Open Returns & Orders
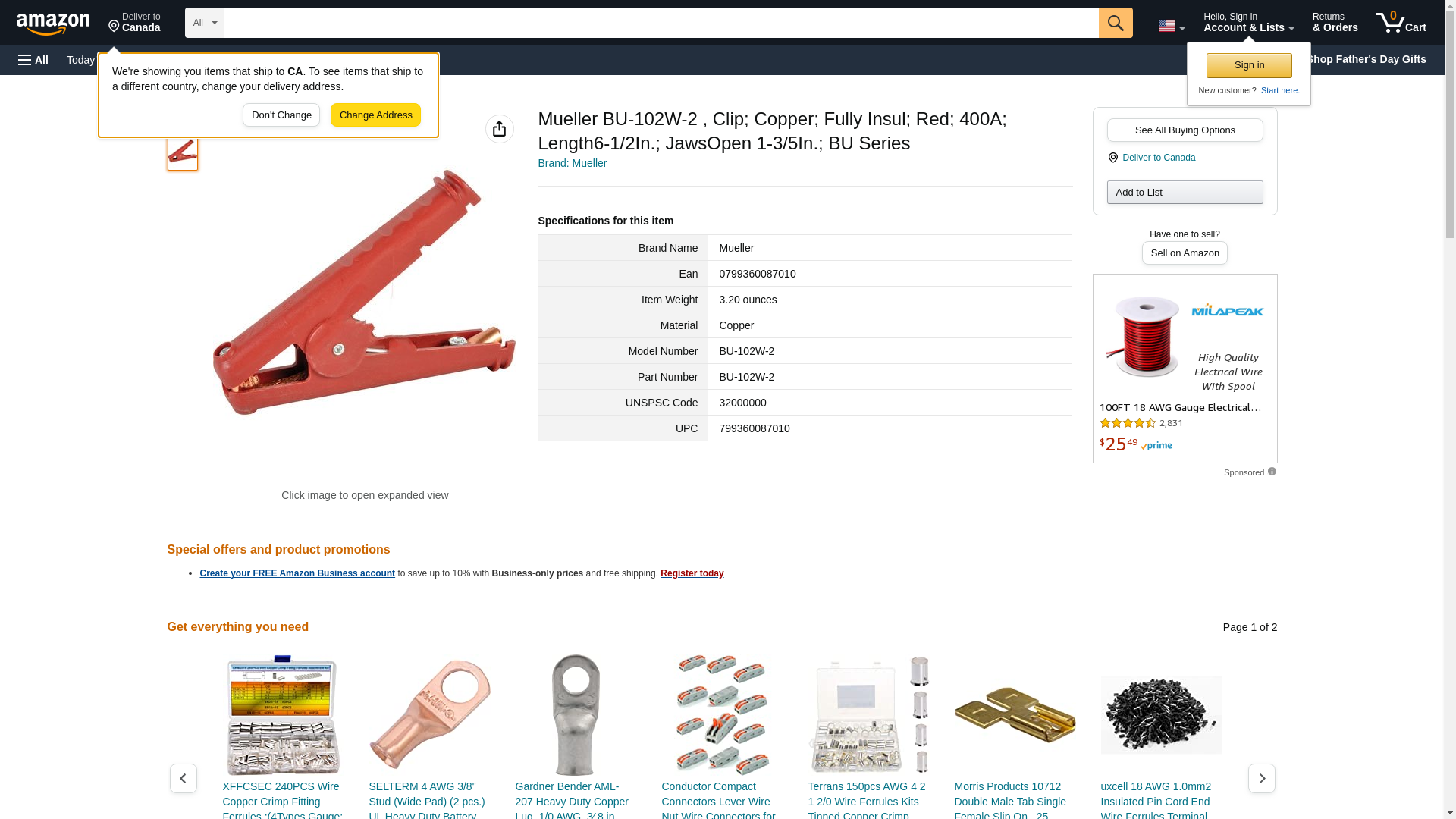 (x=1335, y=23)
